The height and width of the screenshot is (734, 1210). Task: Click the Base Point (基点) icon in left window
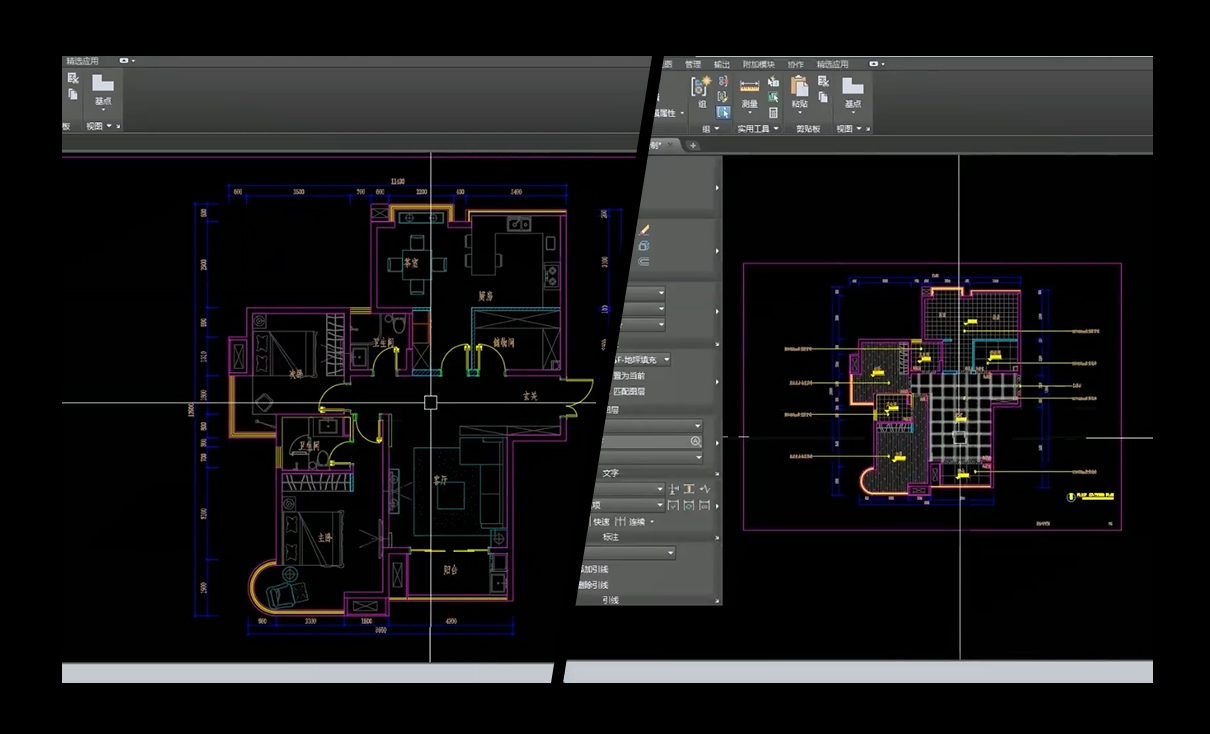point(102,82)
